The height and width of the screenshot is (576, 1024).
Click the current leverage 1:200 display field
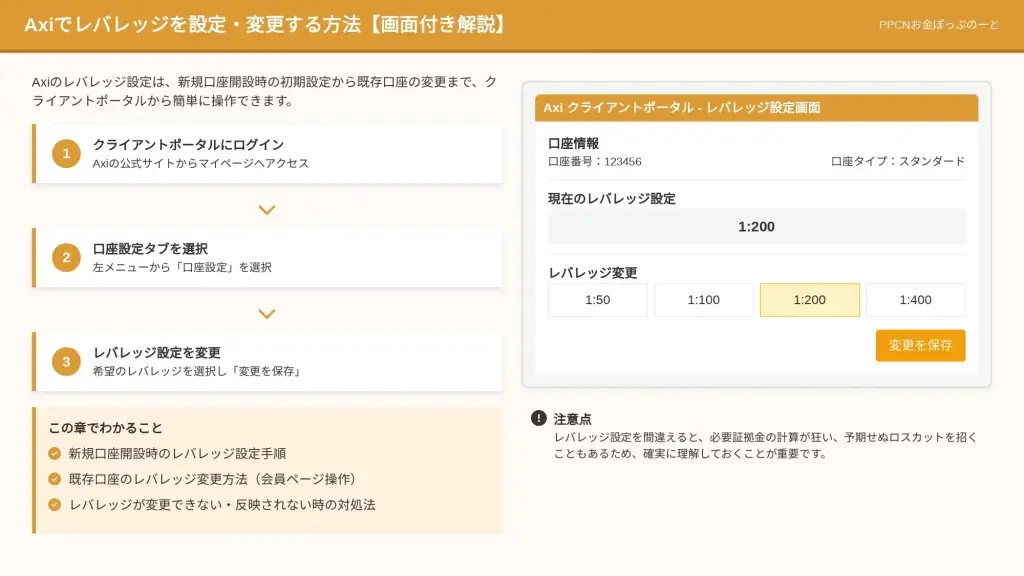756,227
